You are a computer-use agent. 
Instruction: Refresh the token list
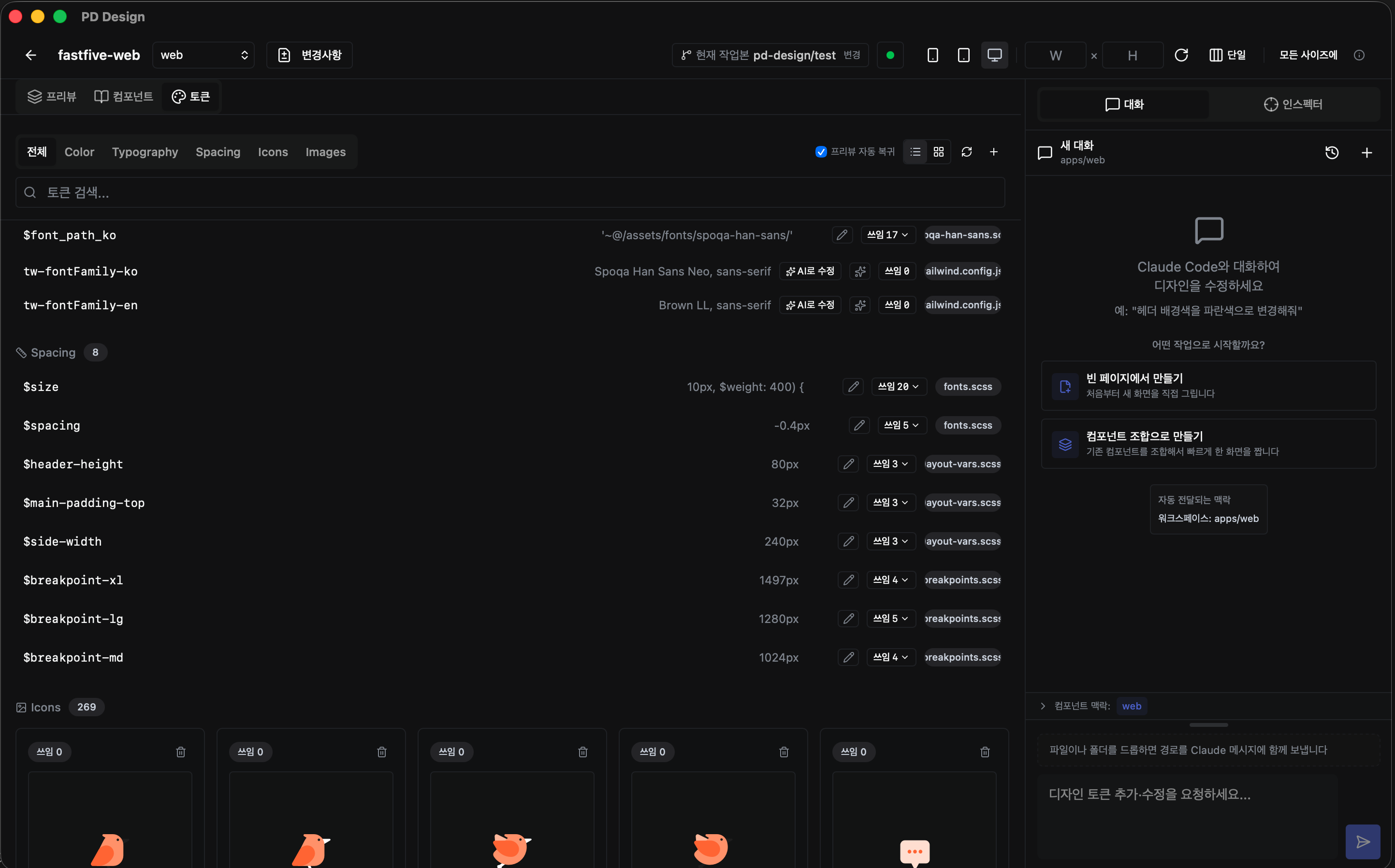pyautogui.click(x=967, y=152)
